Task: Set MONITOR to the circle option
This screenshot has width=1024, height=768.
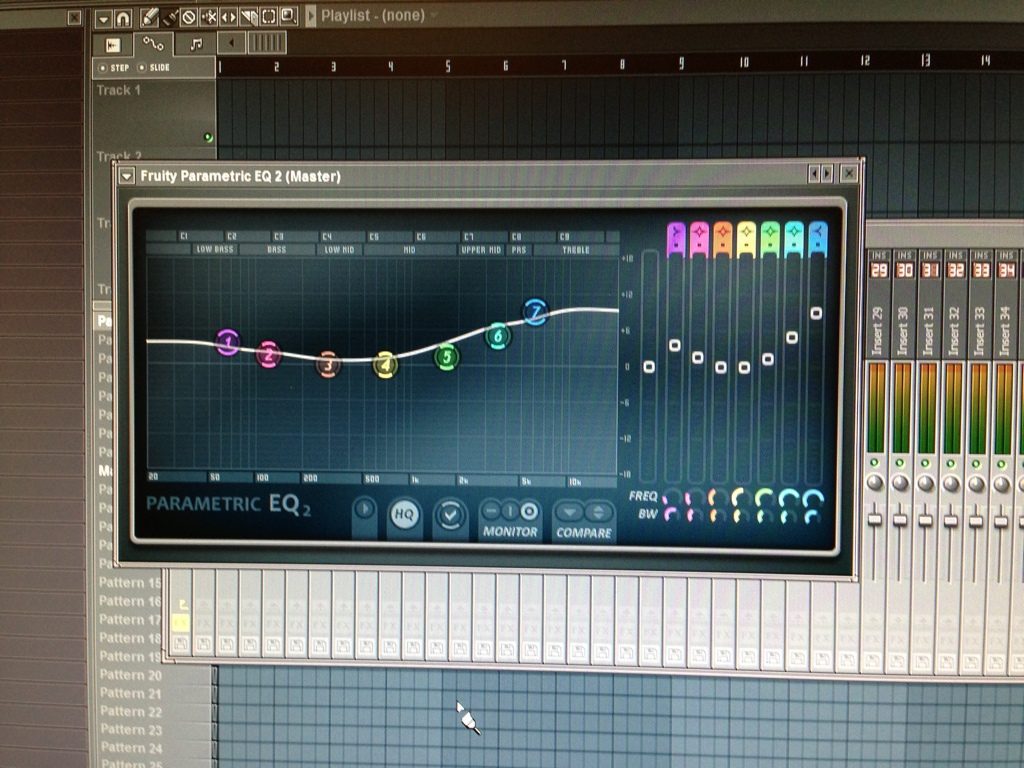Action: click(x=529, y=511)
